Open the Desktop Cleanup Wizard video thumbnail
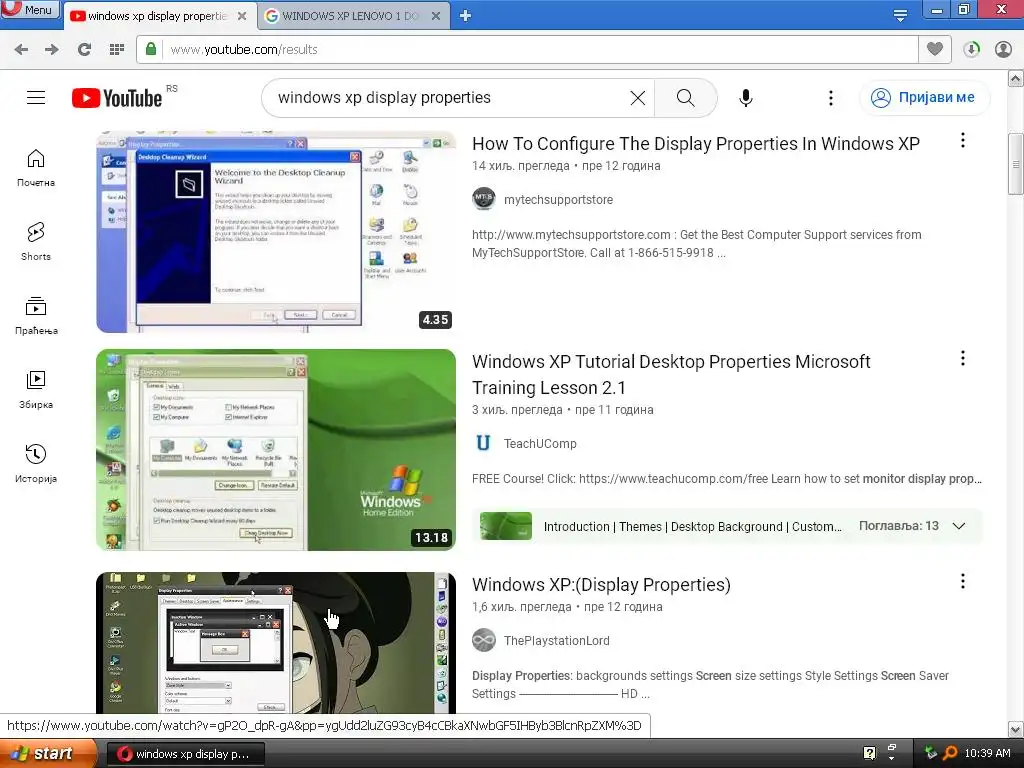 (276, 232)
